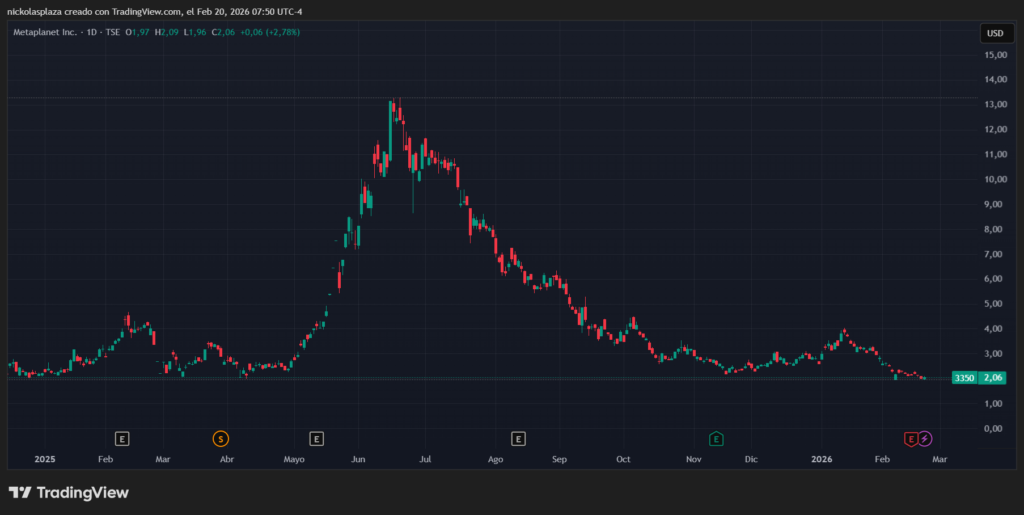Click the February 2025 earnings marker
The height and width of the screenshot is (515, 1024).
(122, 438)
